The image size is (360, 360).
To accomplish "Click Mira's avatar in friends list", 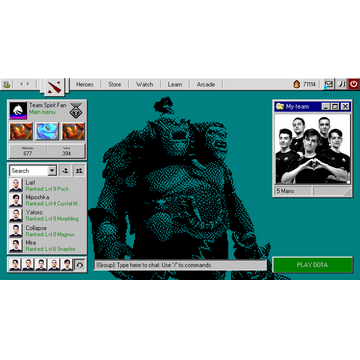I will [x=16, y=246].
